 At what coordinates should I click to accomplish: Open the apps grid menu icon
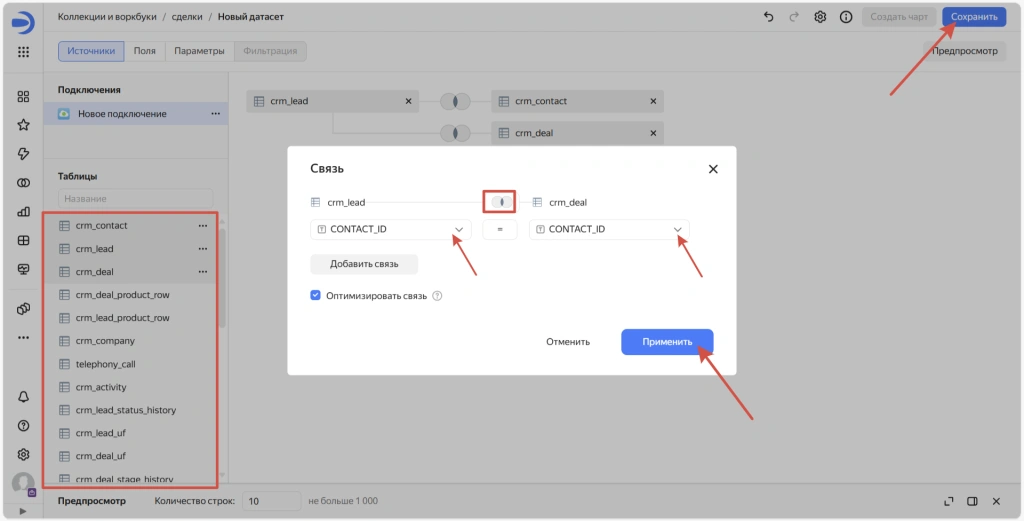pos(23,52)
